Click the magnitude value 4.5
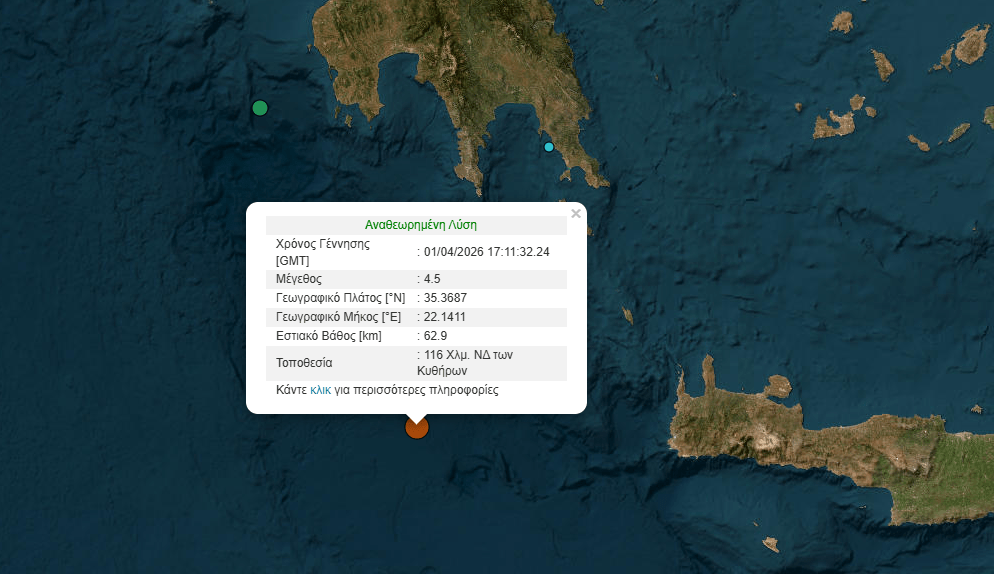The image size is (994, 574). [432, 279]
